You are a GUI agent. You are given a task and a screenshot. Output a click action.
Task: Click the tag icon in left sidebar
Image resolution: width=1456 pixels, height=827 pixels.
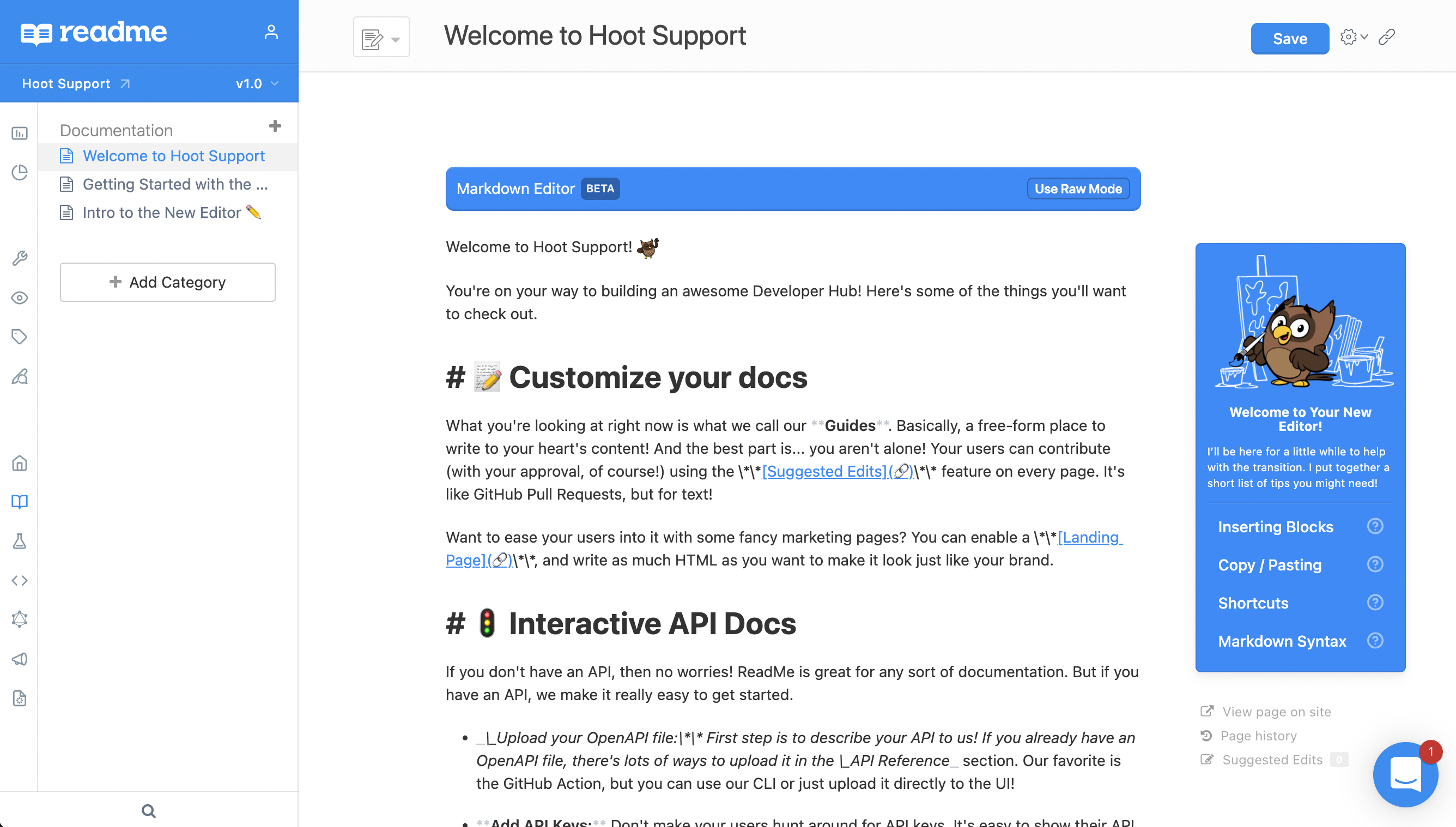20,337
